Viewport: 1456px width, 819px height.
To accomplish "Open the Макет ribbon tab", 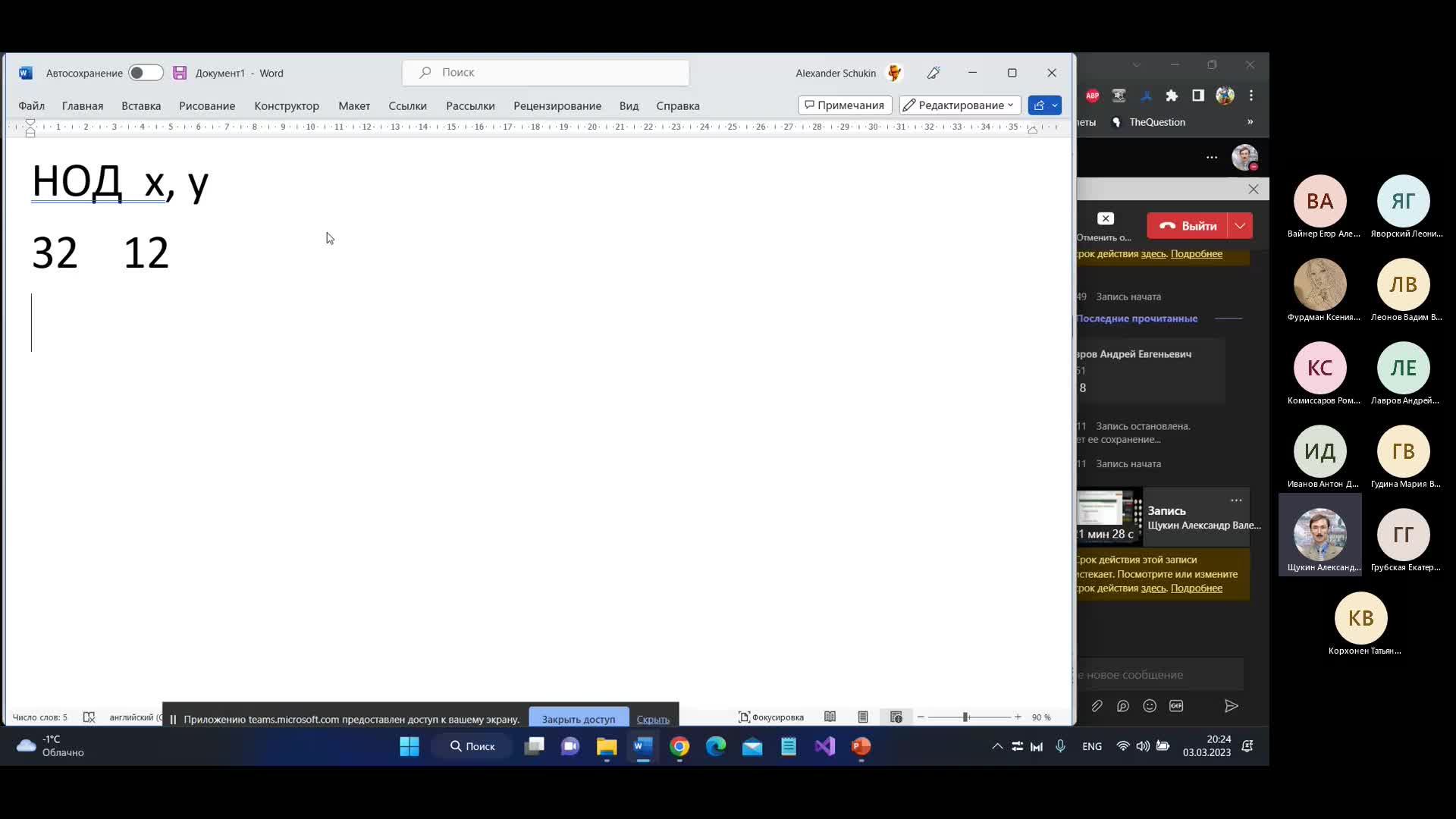I will pyautogui.click(x=354, y=106).
